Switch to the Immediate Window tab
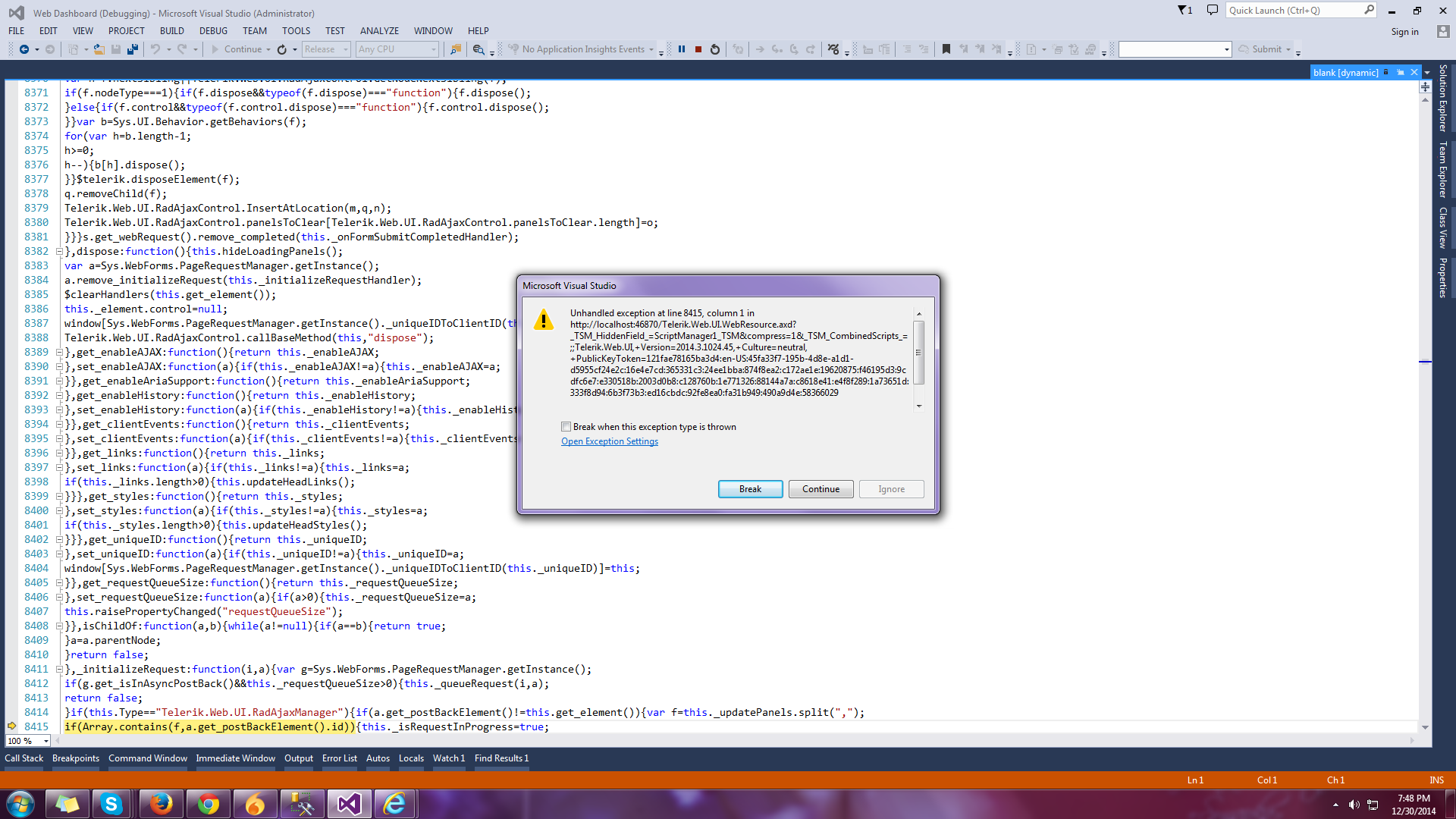 tap(235, 758)
